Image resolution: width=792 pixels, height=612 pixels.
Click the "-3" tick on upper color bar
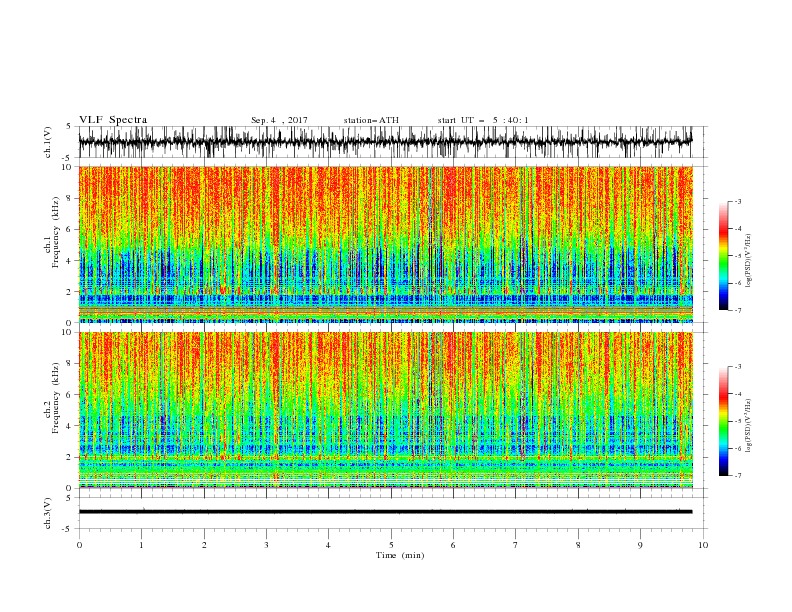[x=738, y=201]
